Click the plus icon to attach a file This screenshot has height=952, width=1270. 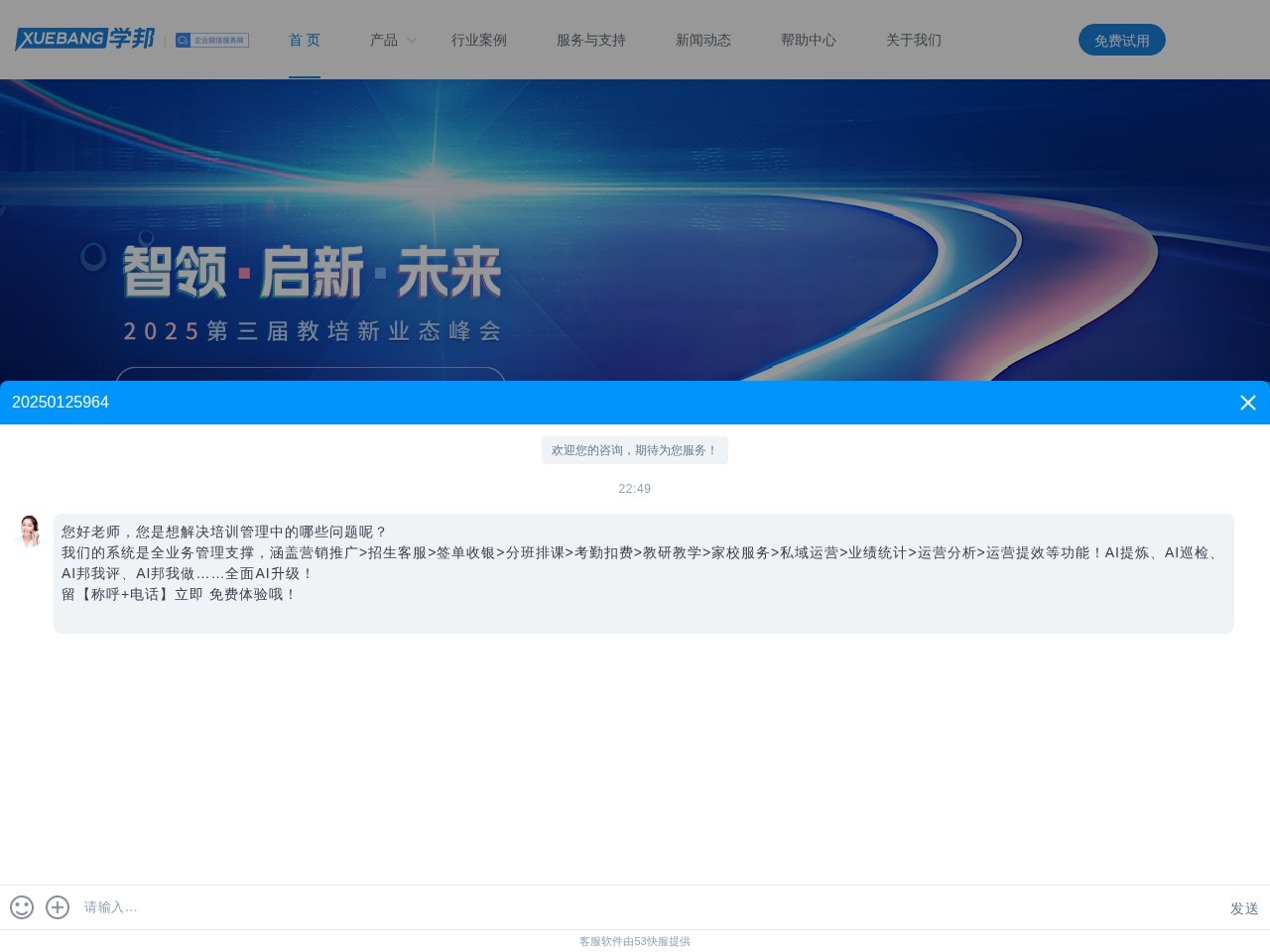pos(57,907)
